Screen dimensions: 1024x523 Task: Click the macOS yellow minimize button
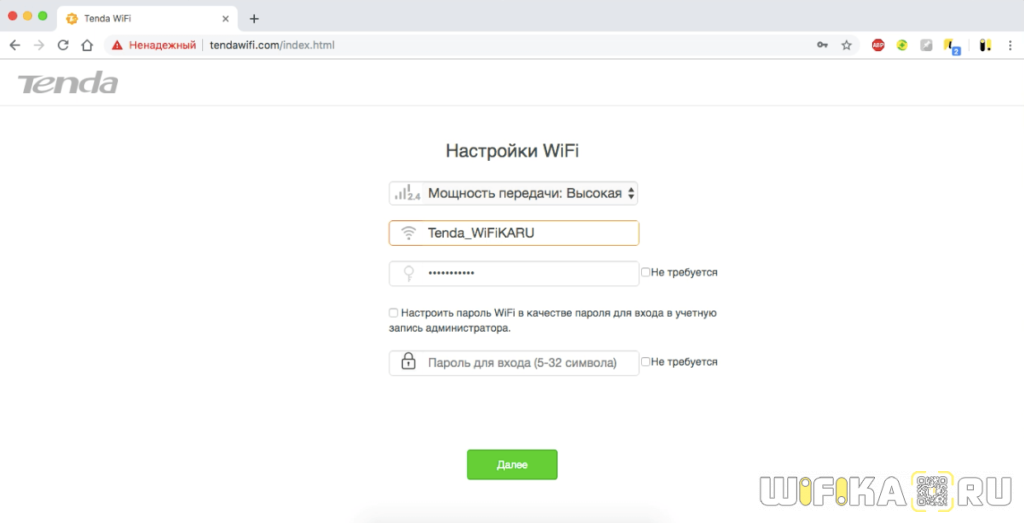27,16
